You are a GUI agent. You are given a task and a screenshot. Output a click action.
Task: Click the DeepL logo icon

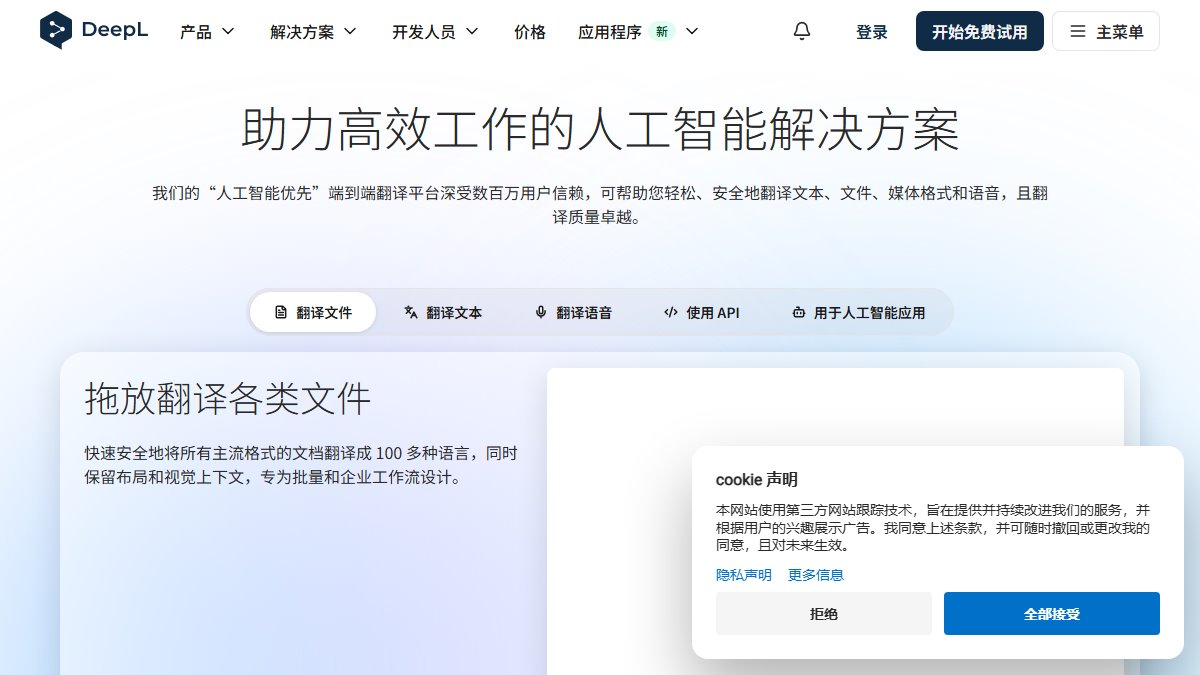[56, 31]
